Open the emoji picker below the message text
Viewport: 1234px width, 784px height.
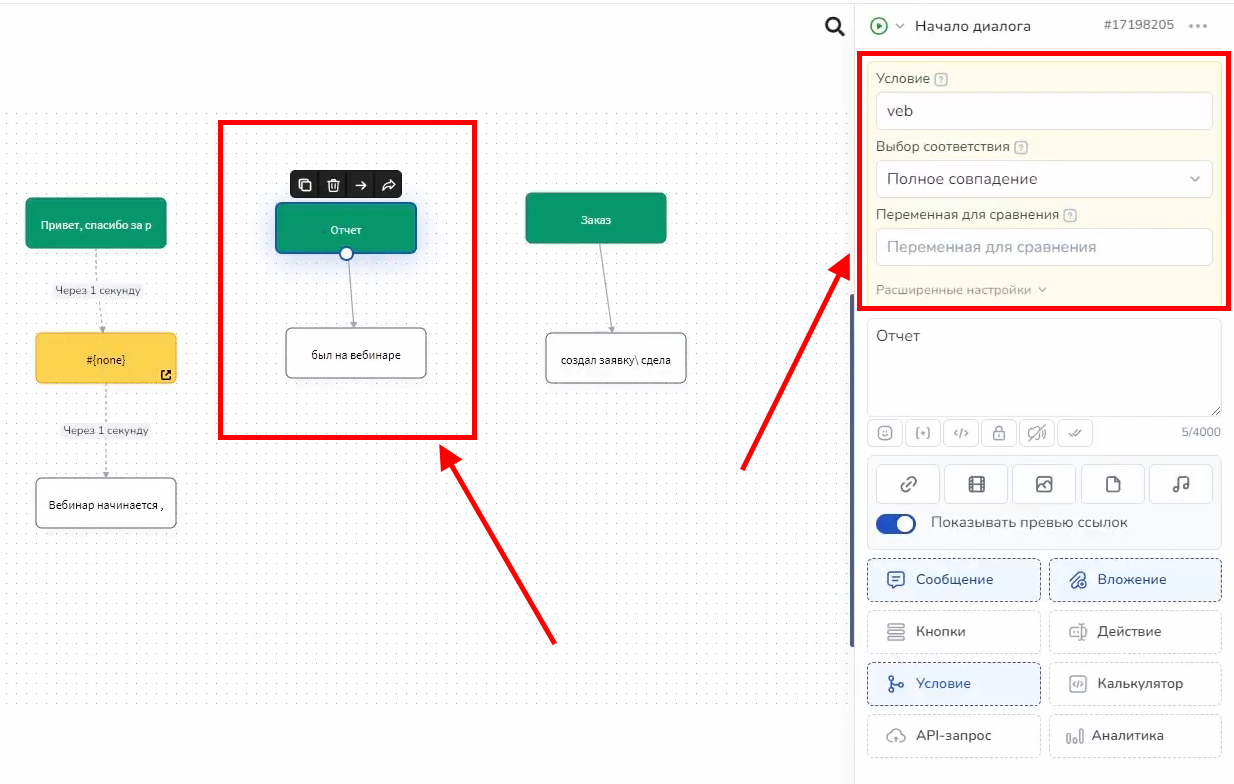[885, 433]
